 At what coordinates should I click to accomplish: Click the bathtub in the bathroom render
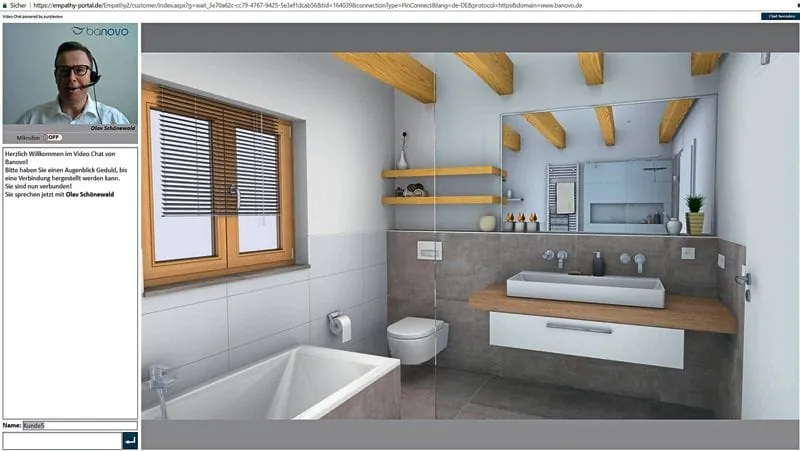270,385
